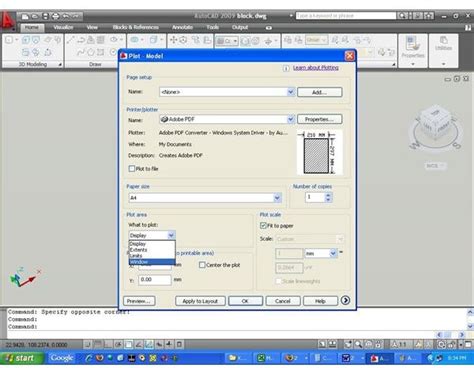This screenshot has height=368, width=474.
Task: Click the Zoom magnifier icon in status bar
Action: coord(358,344)
